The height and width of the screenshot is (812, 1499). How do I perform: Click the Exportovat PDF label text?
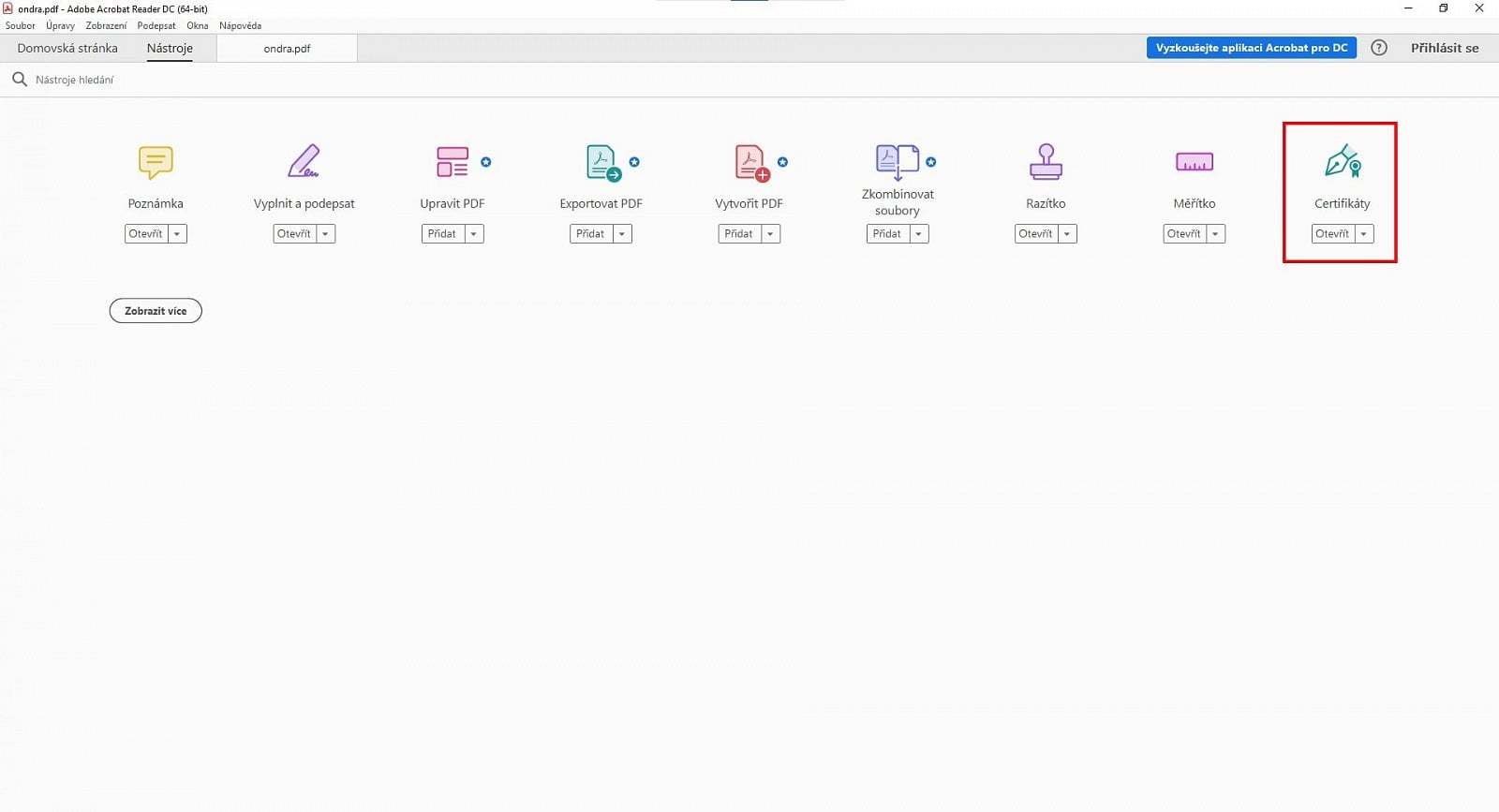tap(601, 203)
